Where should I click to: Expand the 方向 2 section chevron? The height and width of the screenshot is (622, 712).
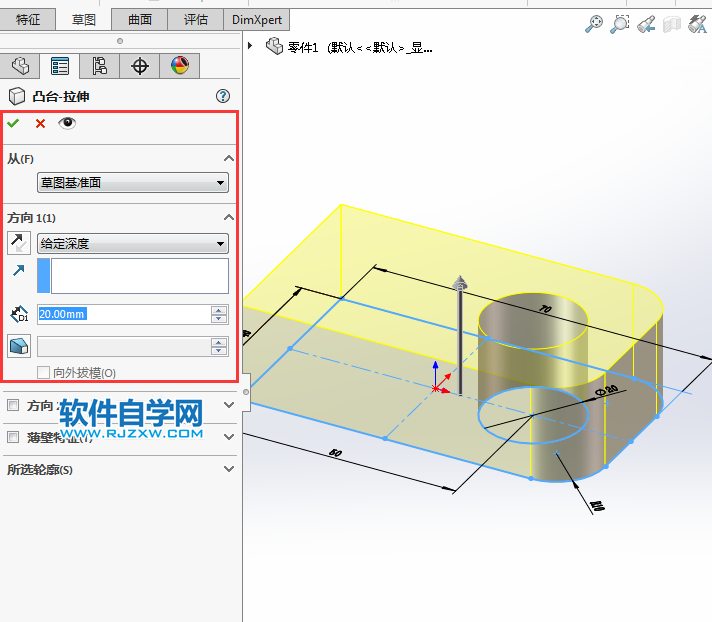pos(229,405)
